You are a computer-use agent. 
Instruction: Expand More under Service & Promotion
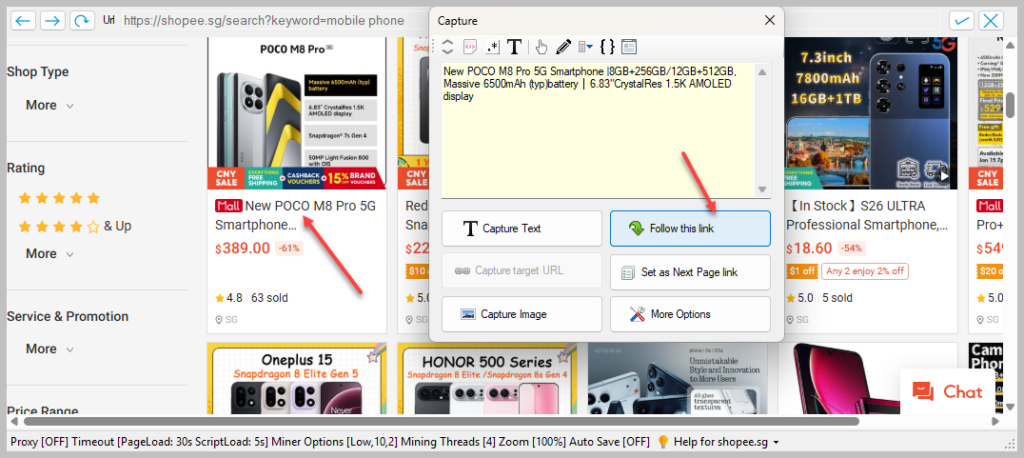pyautogui.click(x=49, y=349)
